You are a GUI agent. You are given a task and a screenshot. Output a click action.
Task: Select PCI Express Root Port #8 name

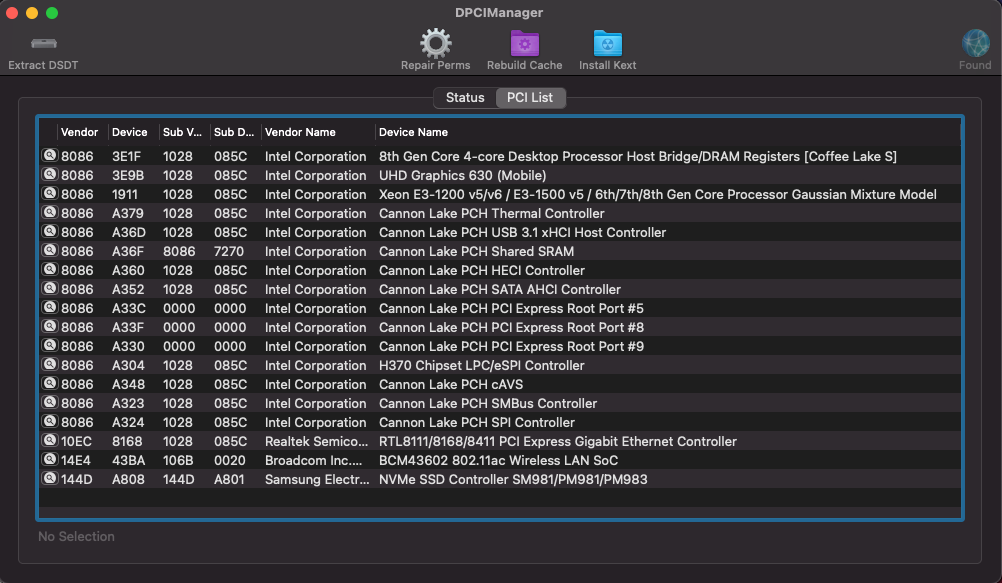[511, 327]
